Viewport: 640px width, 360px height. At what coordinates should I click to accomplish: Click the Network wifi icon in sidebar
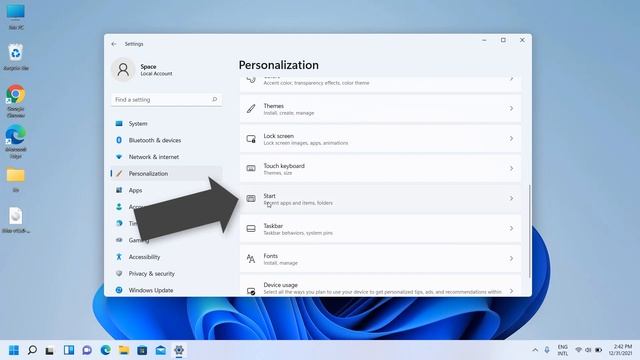point(119,157)
